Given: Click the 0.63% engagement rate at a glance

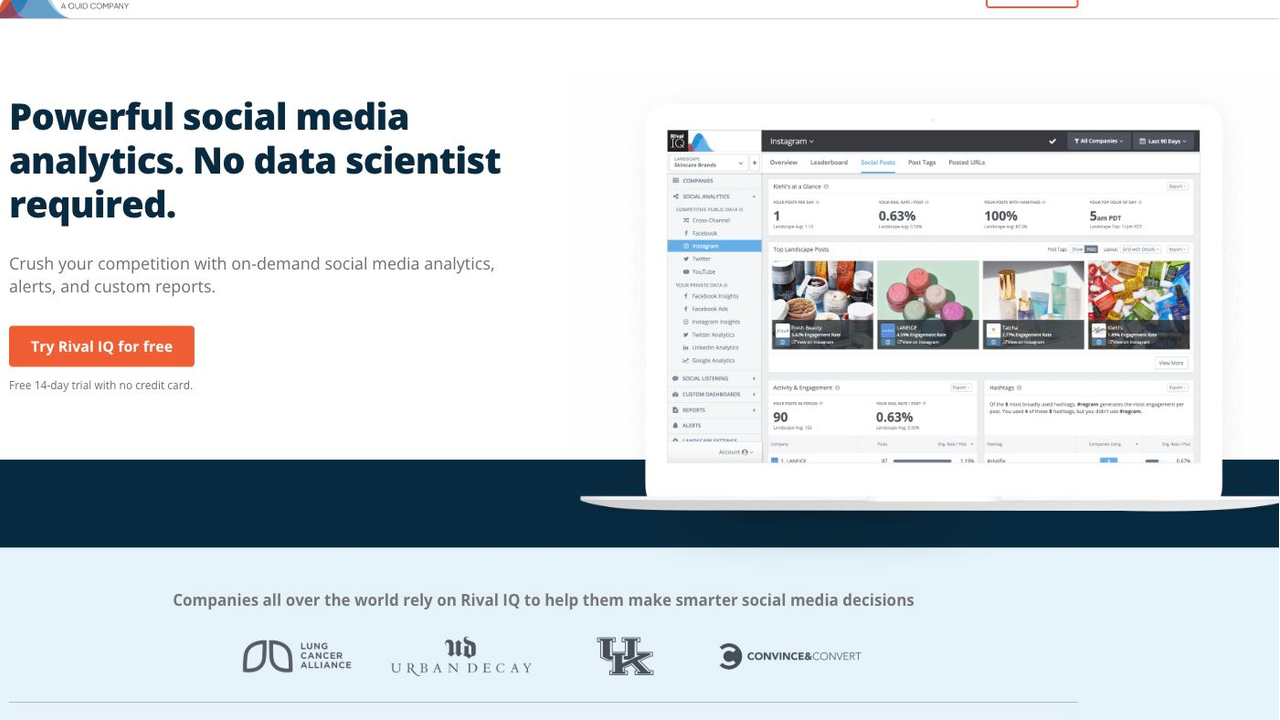Looking at the screenshot, I should point(897,216).
